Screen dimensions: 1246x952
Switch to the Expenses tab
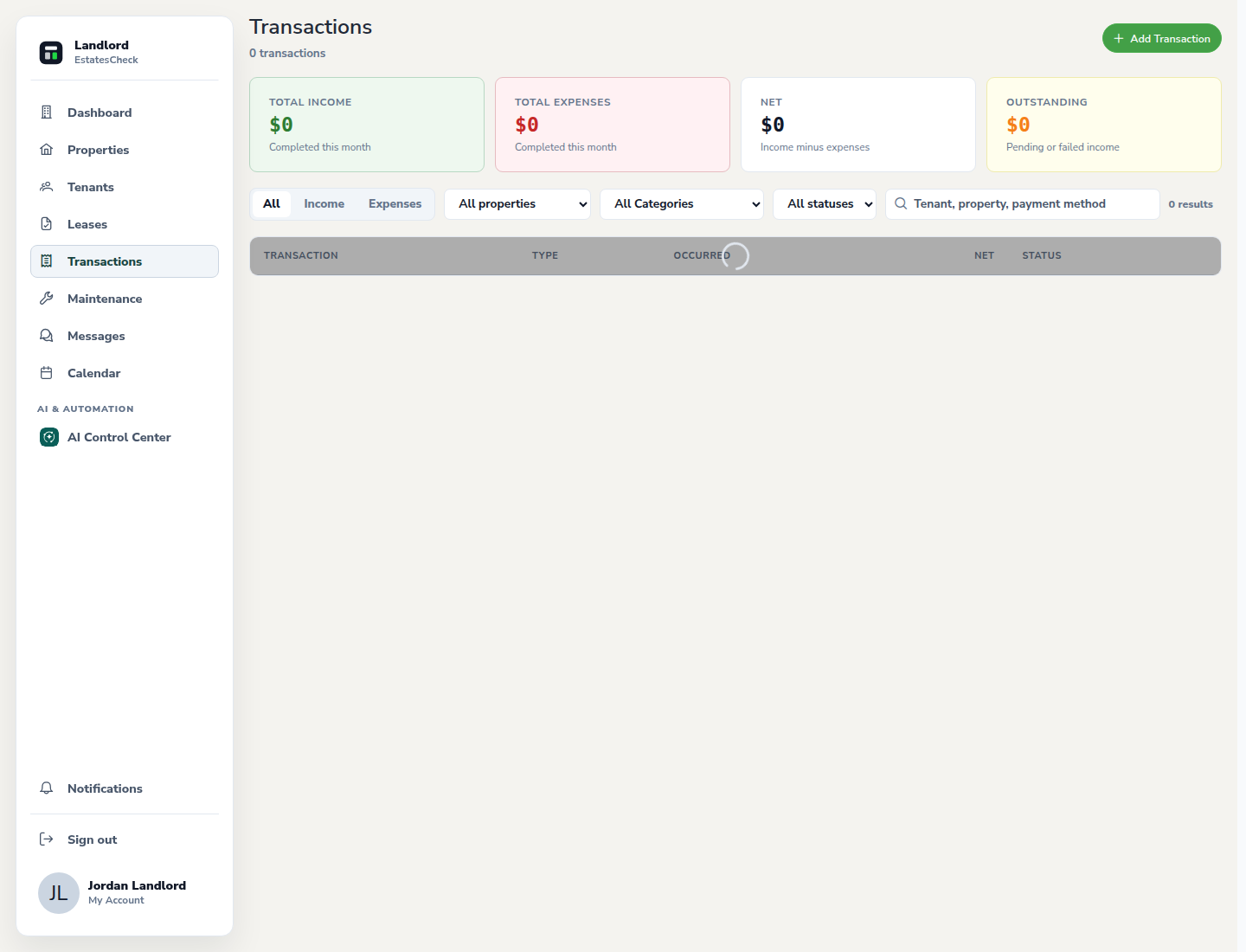click(x=395, y=204)
